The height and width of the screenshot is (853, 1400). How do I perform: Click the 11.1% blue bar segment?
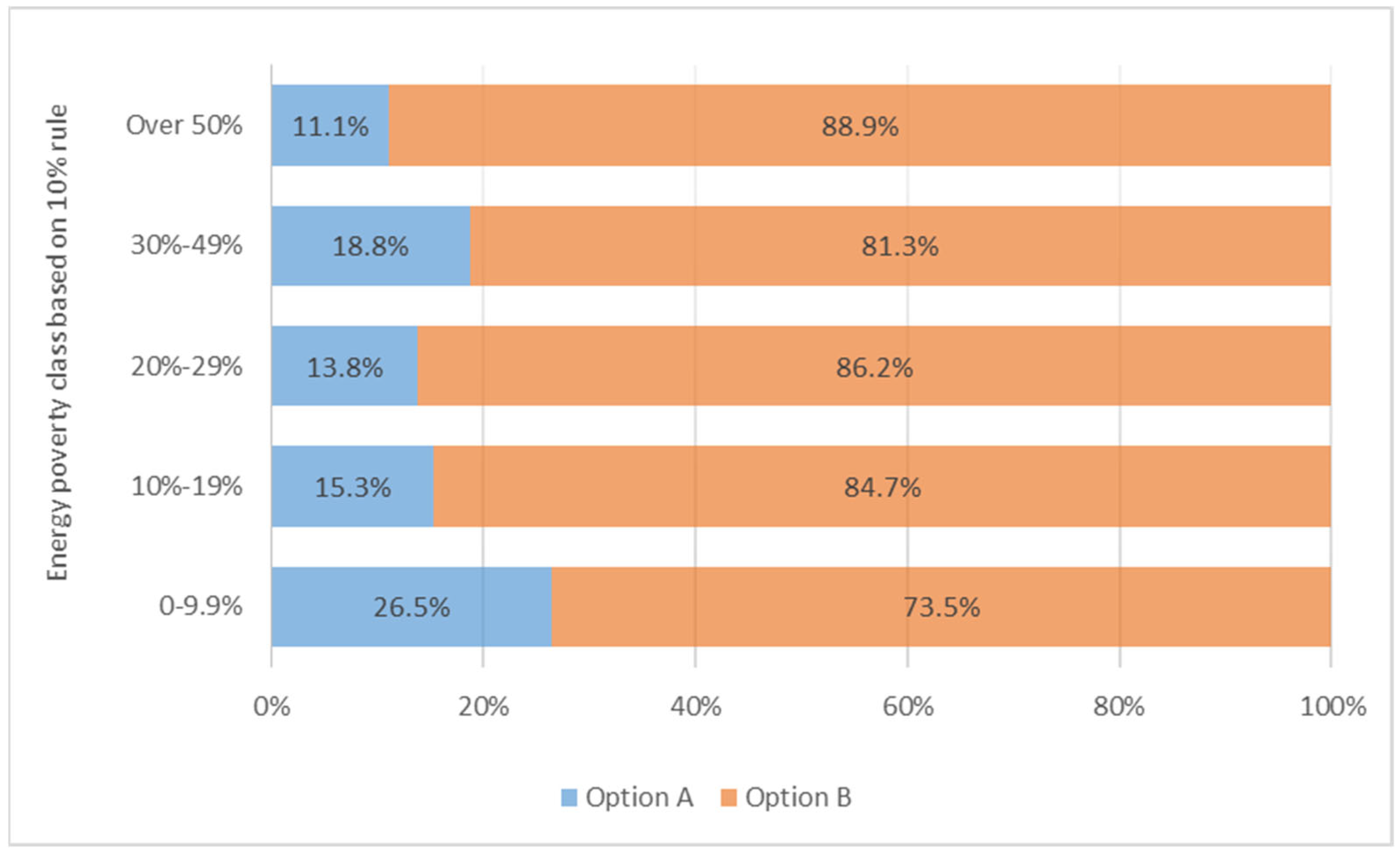click(x=330, y=125)
